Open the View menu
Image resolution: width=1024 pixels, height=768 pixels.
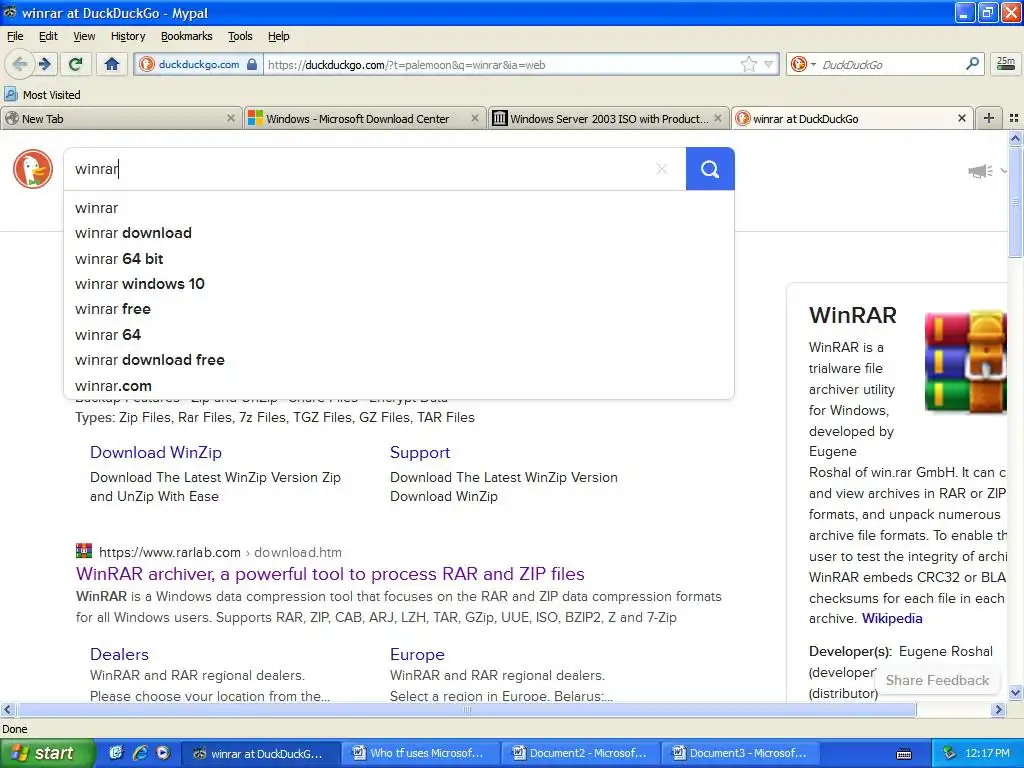84,36
